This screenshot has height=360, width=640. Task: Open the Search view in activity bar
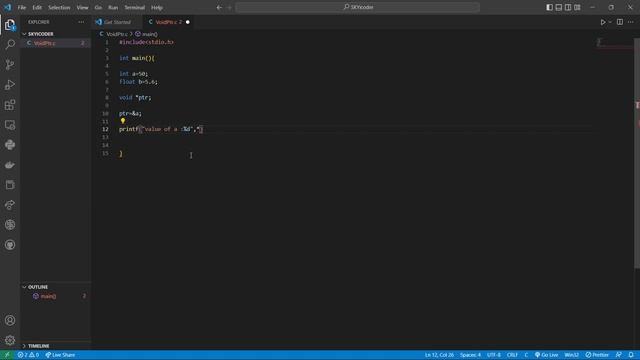pyautogui.click(x=10, y=44)
